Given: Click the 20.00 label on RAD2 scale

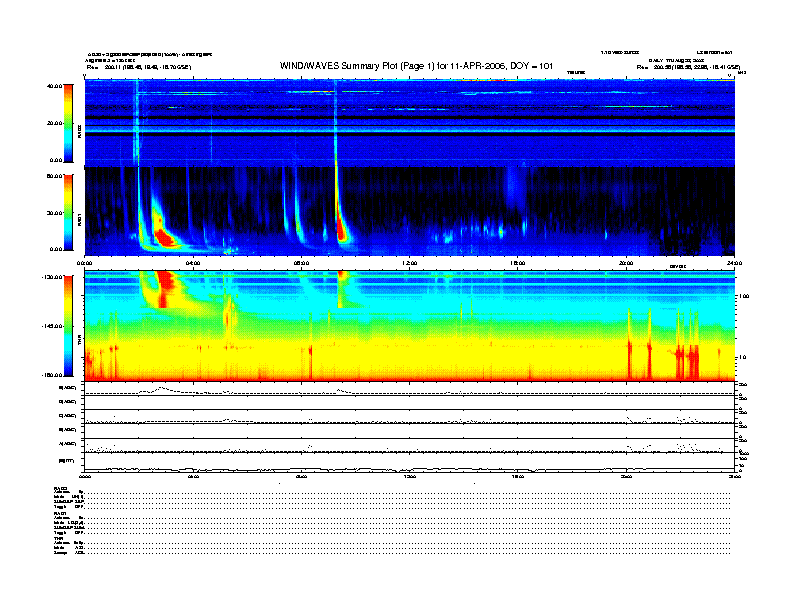Looking at the screenshot, I should [x=55, y=123].
